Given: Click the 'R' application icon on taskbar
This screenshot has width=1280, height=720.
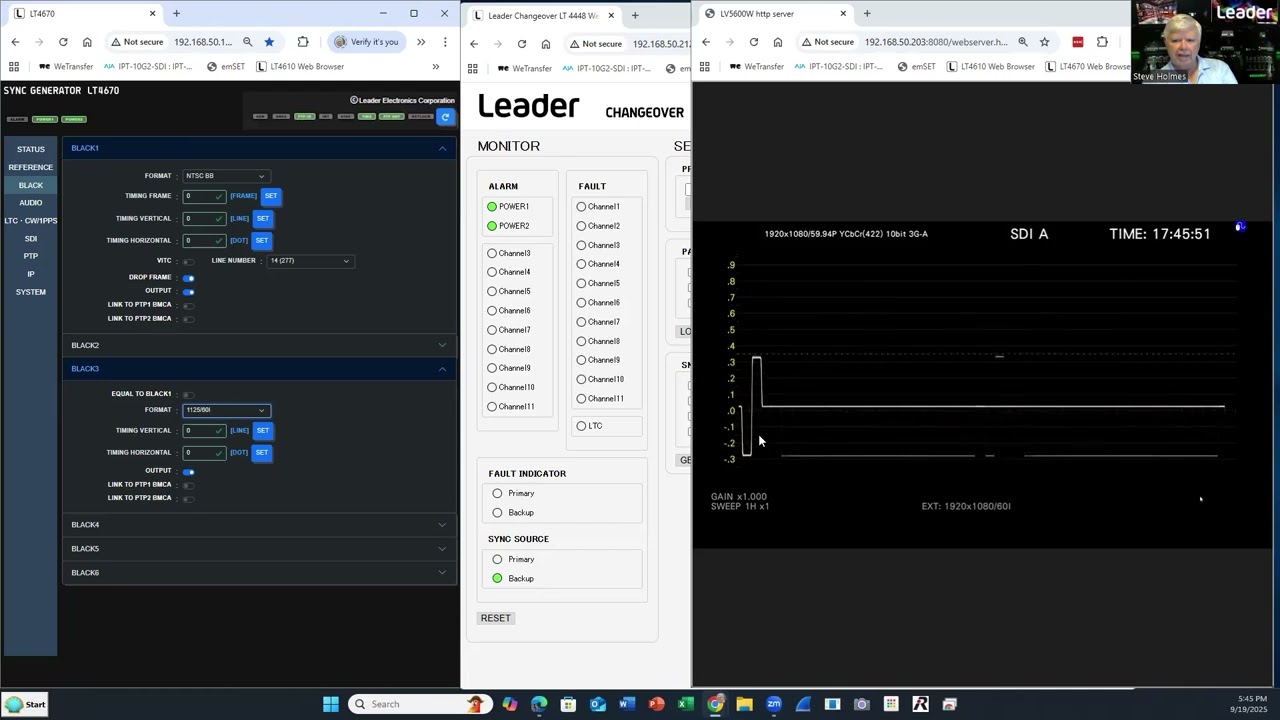Looking at the screenshot, I should pyautogui.click(x=920, y=704).
